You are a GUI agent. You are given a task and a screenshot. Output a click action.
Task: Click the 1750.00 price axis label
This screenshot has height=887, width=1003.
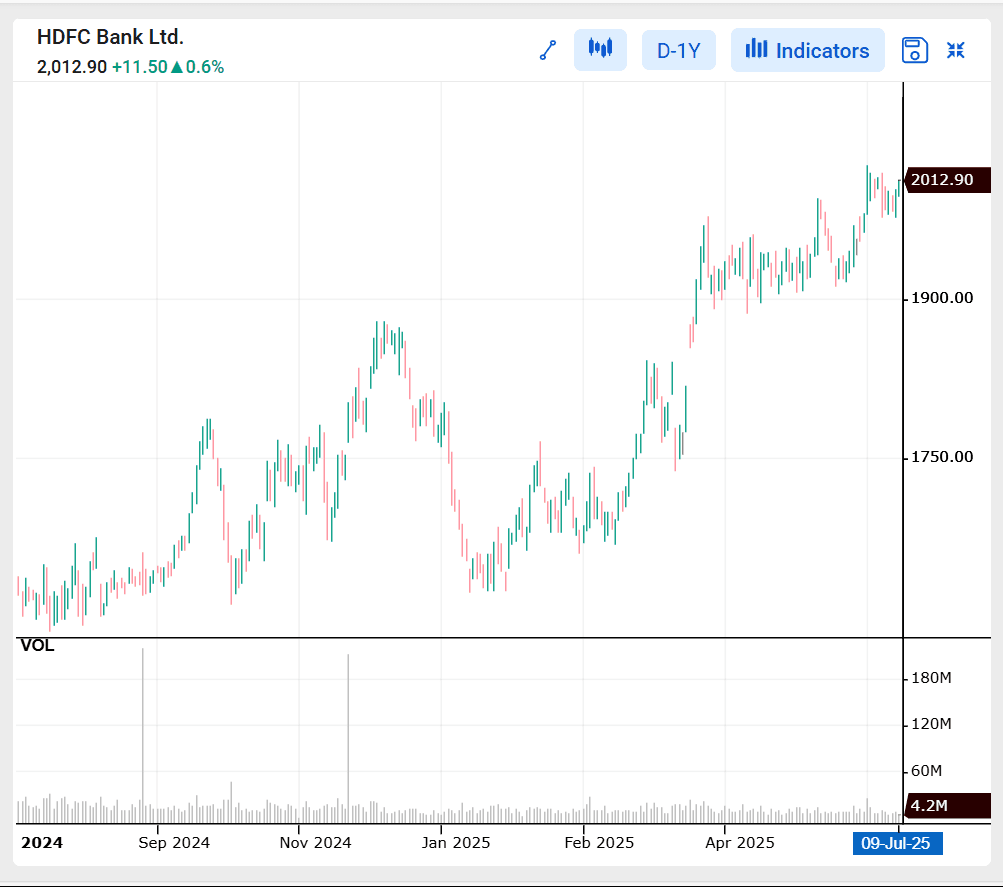click(x=942, y=457)
